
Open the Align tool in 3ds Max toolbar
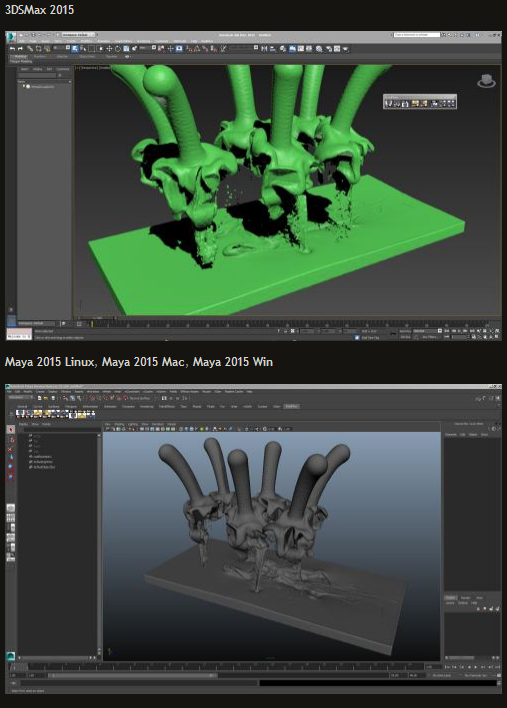coord(272,48)
